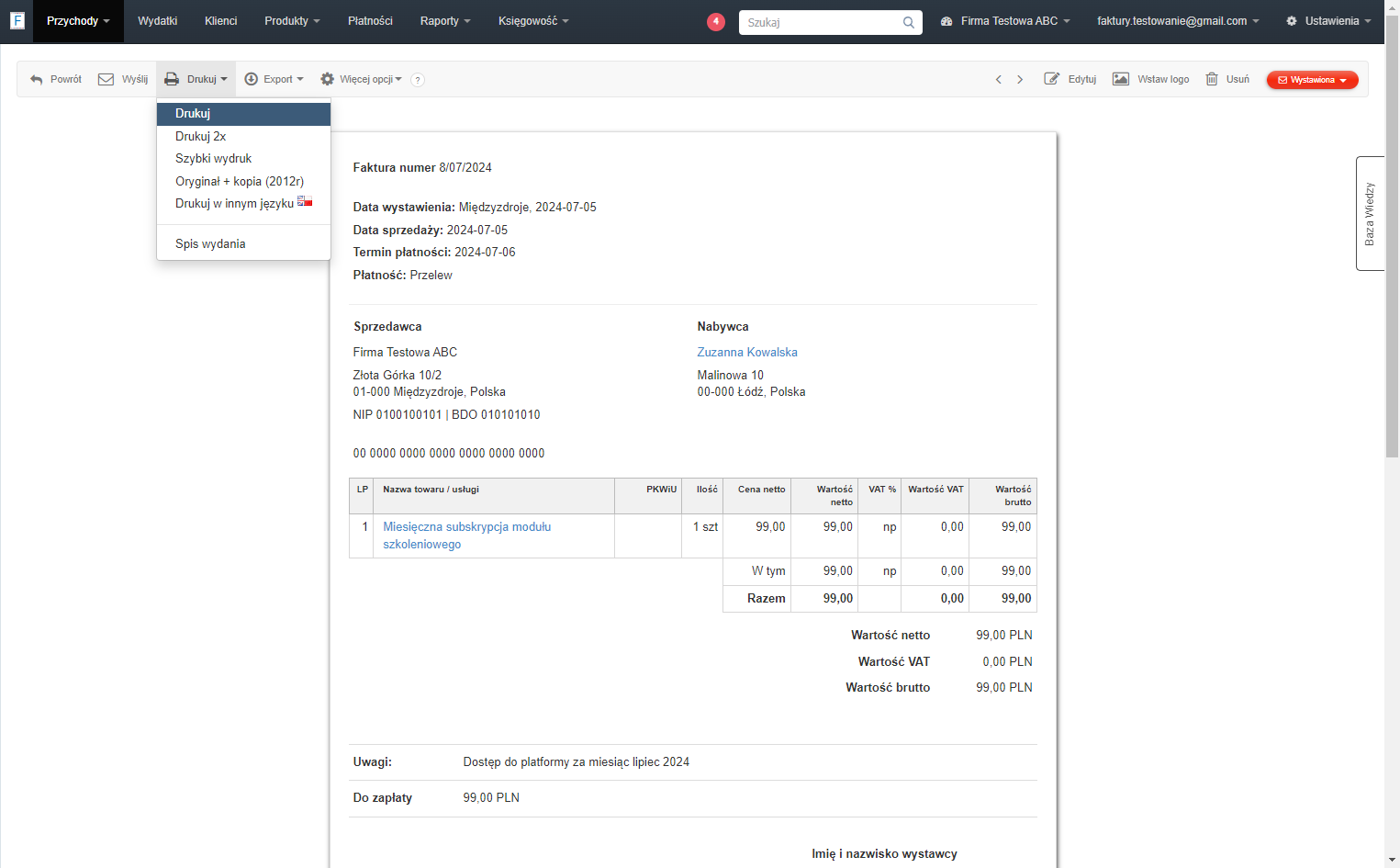Click the Wstaw logo image icon
Screen dimensions: 1400x868
pyautogui.click(x=1121, y=79)
